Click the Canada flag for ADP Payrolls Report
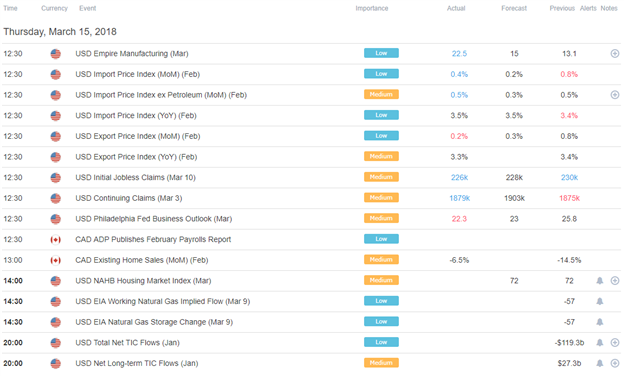This screenshot has width=624, height=376. [x=56, y=240]
